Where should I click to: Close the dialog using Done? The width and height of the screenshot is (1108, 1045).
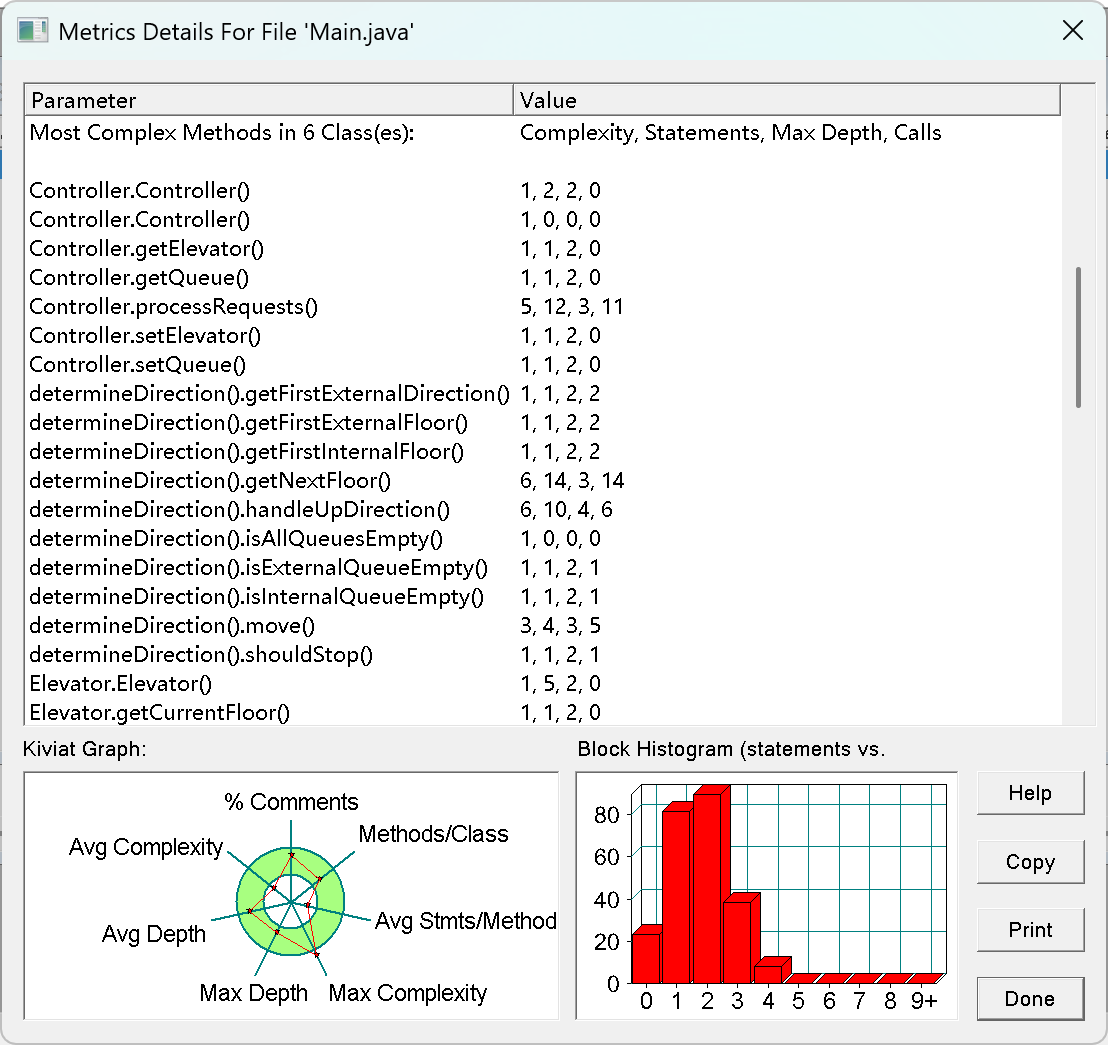tap(1030, 998)
